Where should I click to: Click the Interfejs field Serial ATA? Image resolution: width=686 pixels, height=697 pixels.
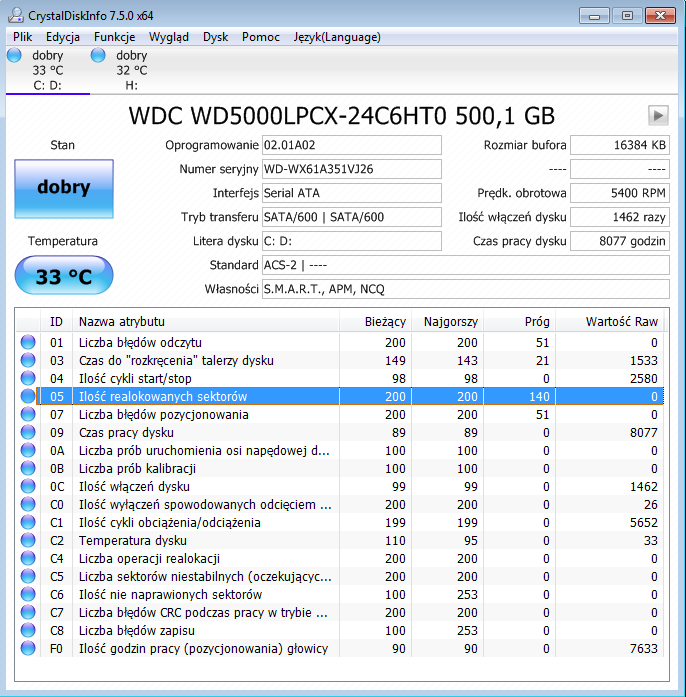[352, 193]
